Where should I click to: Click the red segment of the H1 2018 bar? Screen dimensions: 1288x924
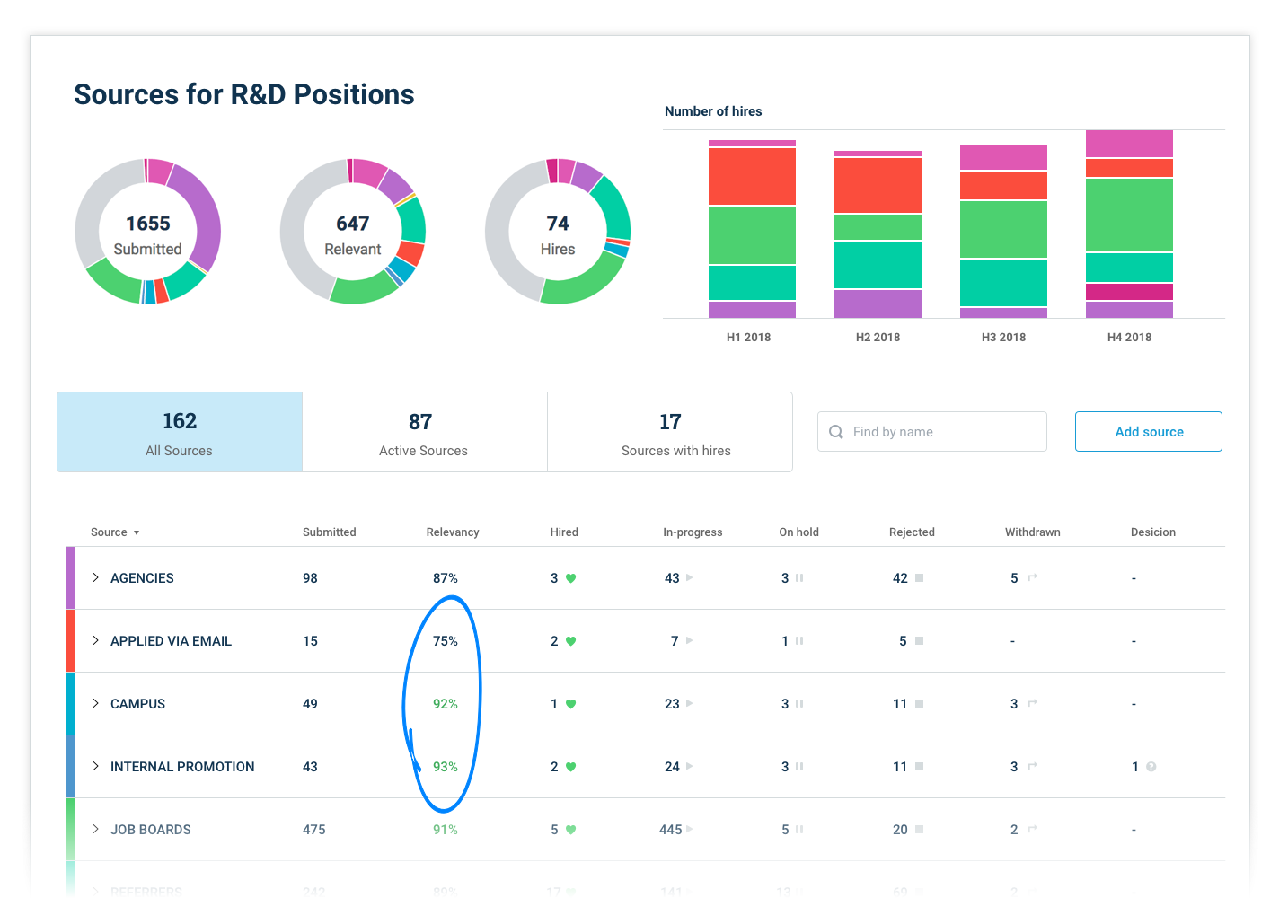click(x=752, y=176)
